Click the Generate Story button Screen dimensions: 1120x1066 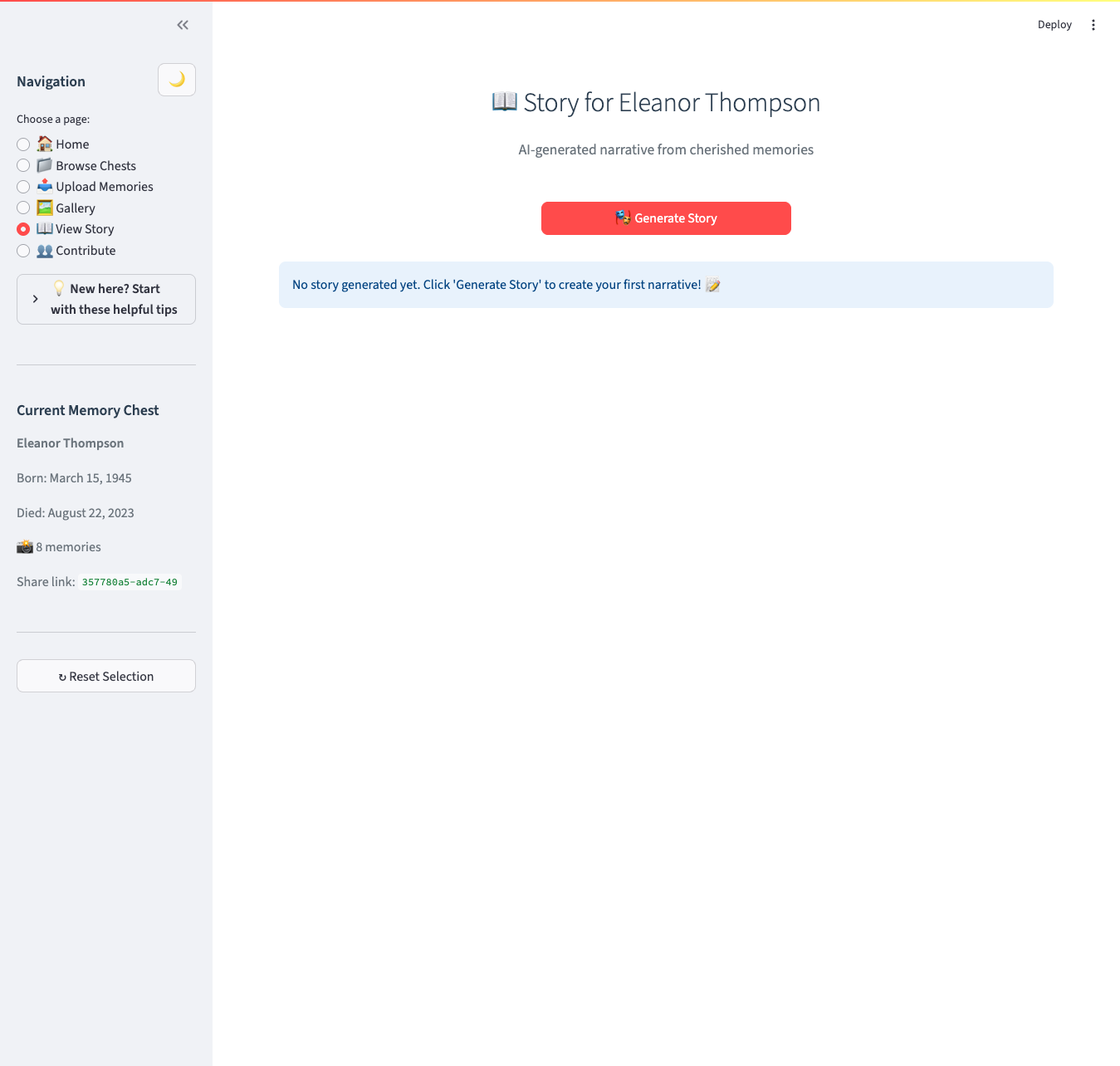coord(666,218)
